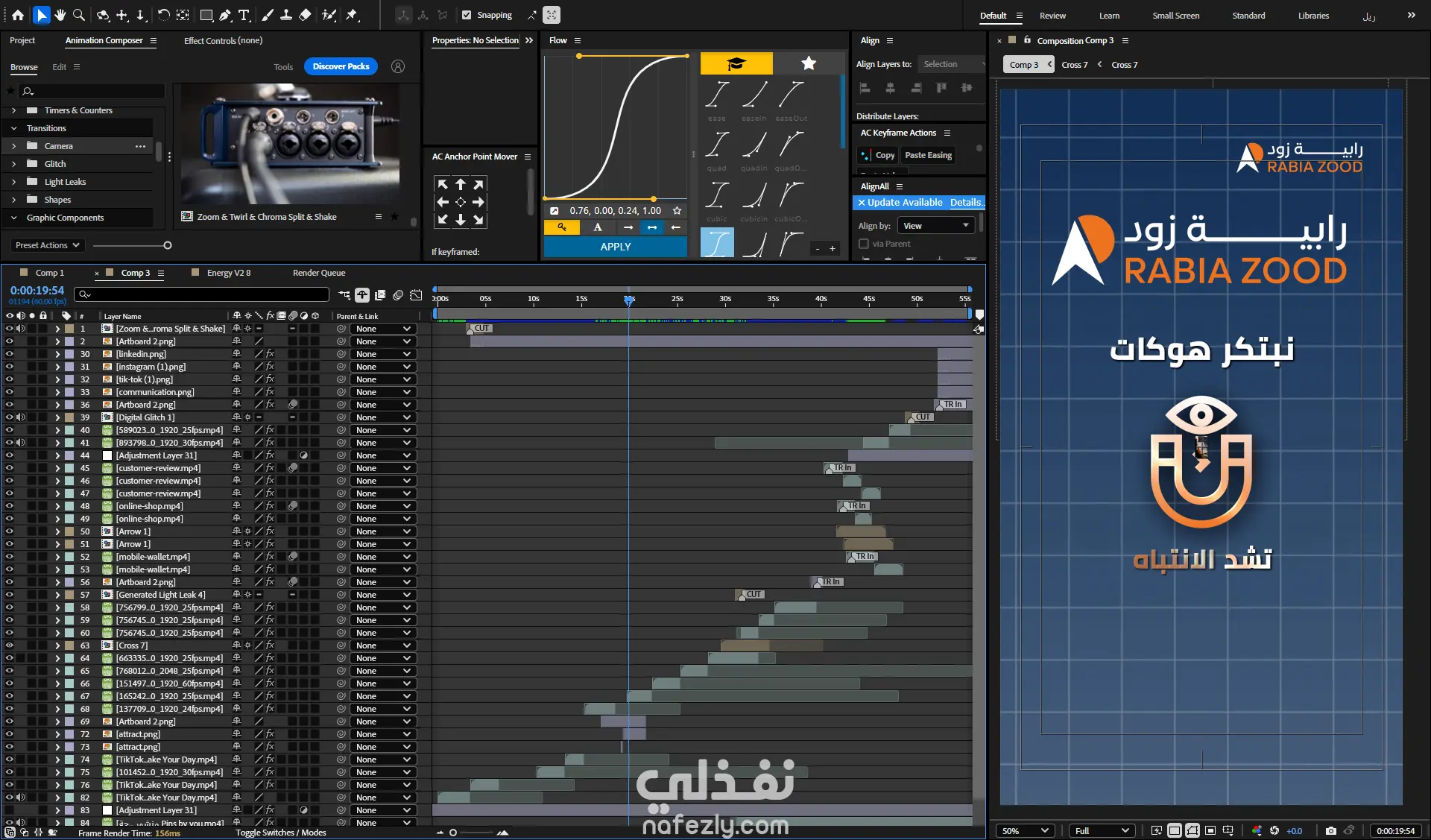Image resolution: width=1431 pixels, height=840 pixels.
Task: Expand the Light Leaks folder
Action: (x=13, y=182)
